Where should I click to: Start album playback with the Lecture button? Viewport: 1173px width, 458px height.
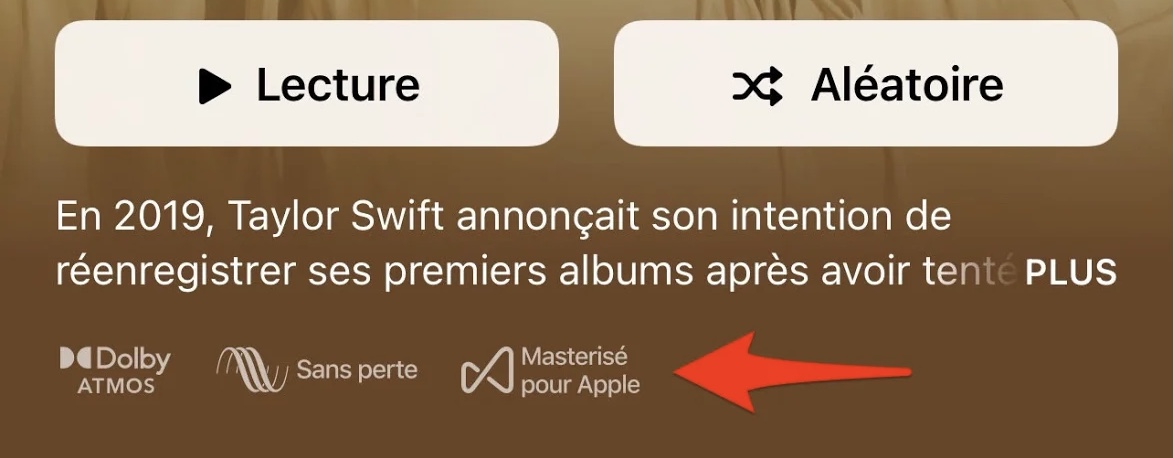307,83
